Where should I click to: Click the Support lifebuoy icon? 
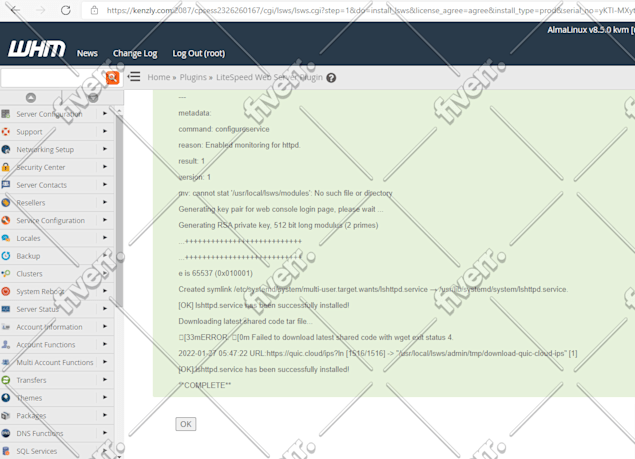tap(6, 132)
